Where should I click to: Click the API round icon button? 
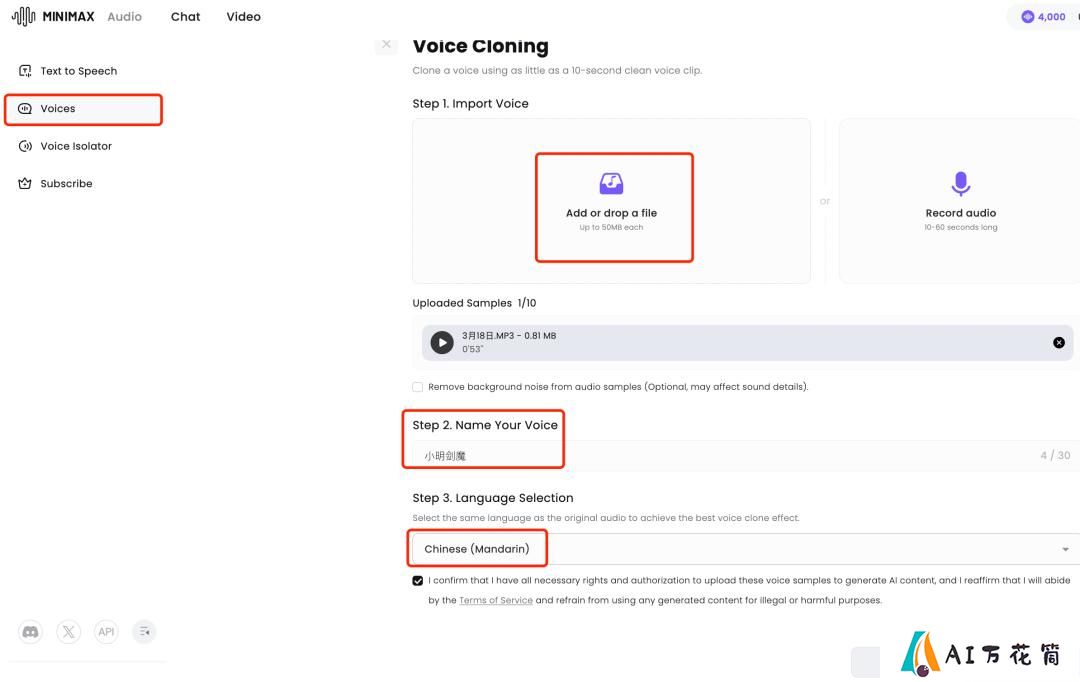coord(106,632)
